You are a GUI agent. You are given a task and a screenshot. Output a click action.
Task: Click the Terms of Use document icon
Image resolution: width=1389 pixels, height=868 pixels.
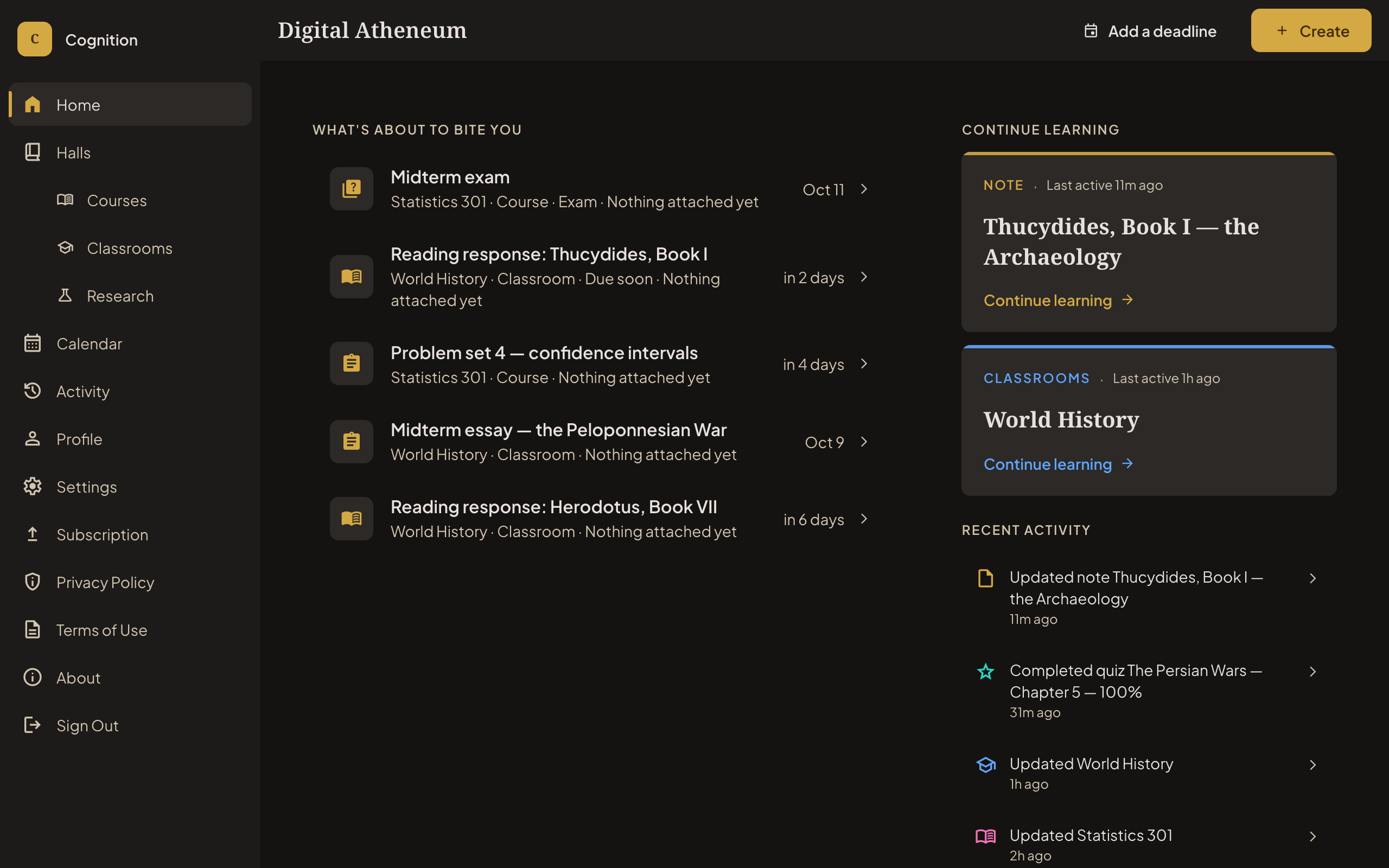tap(32, 629)
